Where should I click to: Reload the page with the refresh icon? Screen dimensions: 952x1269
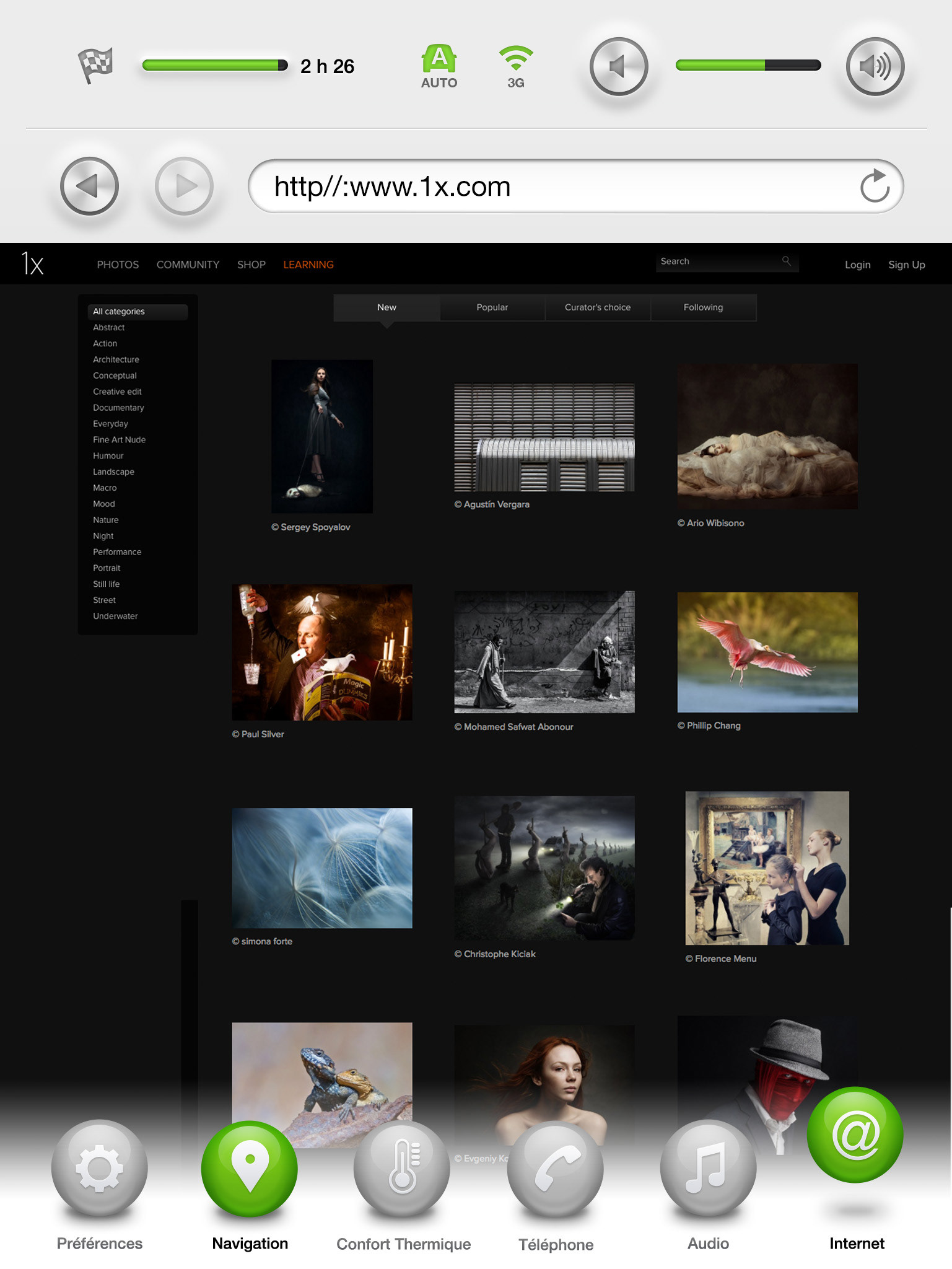875,186
